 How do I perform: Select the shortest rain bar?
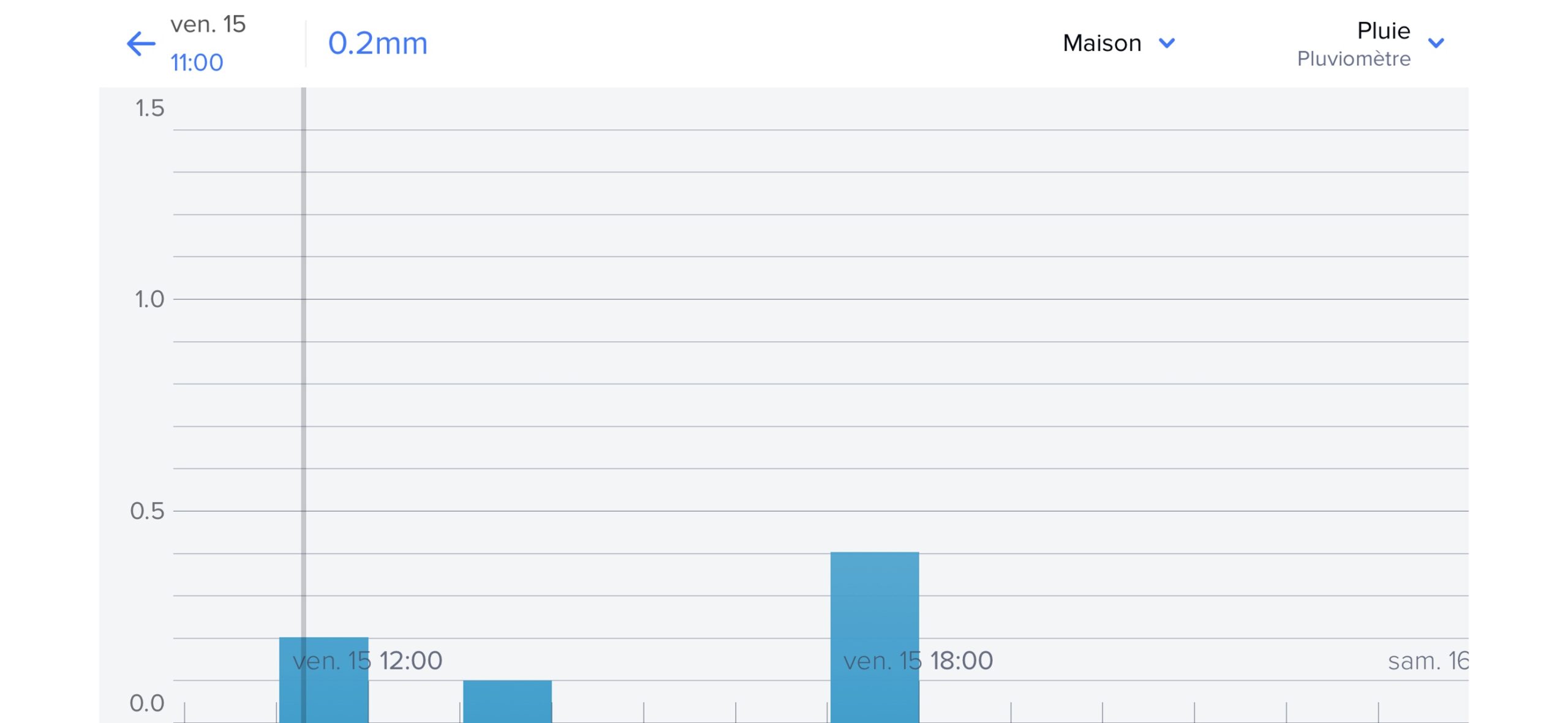(x=507, y=701)
